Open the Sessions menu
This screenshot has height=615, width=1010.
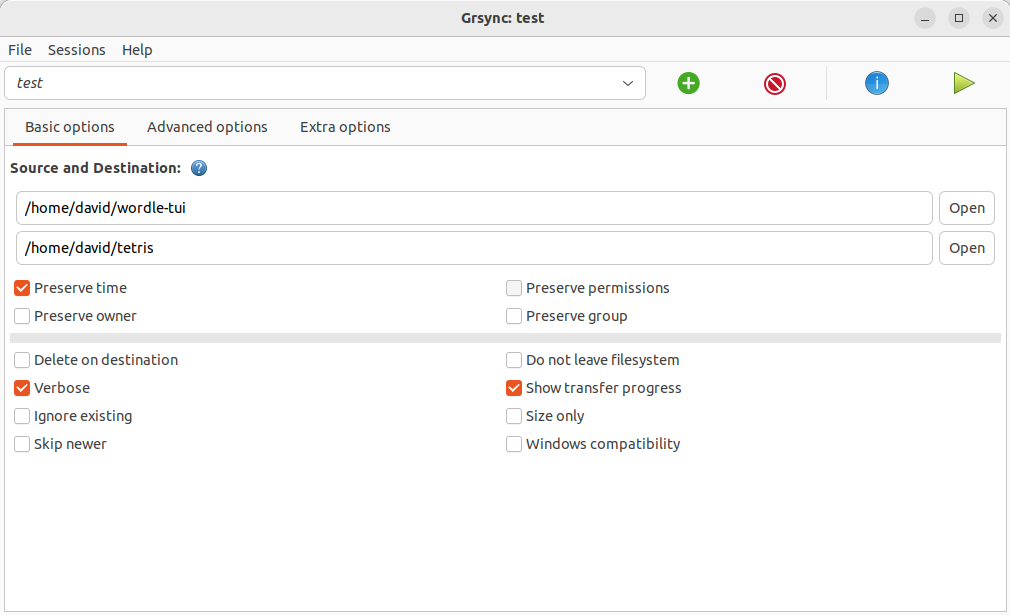(76, 50)
